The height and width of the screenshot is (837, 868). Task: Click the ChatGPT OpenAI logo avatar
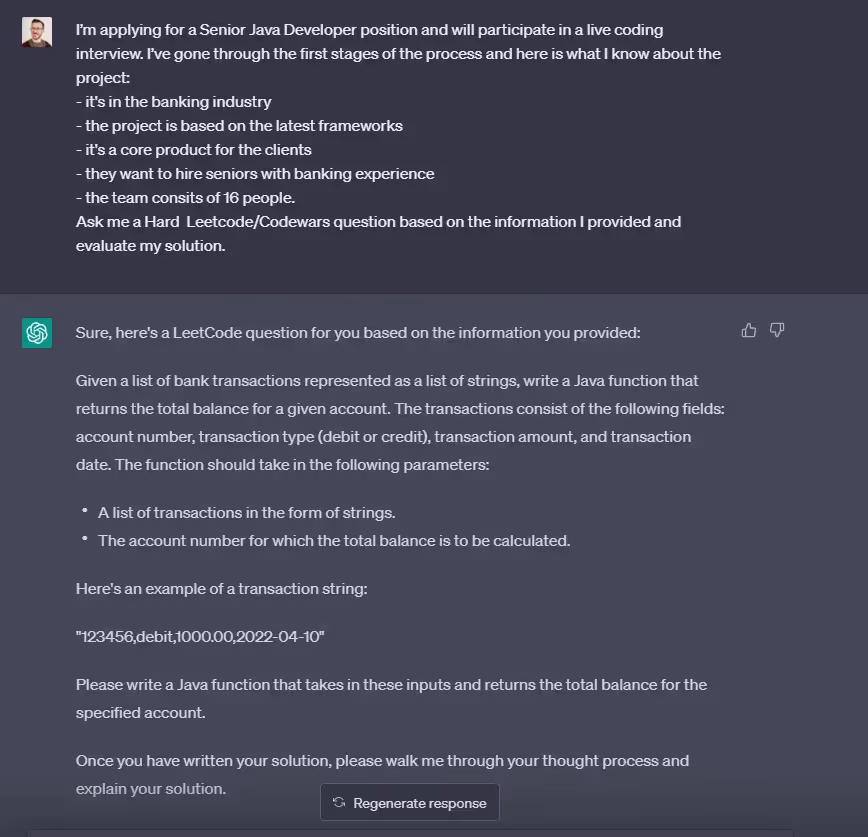click(x=36, y=331)
